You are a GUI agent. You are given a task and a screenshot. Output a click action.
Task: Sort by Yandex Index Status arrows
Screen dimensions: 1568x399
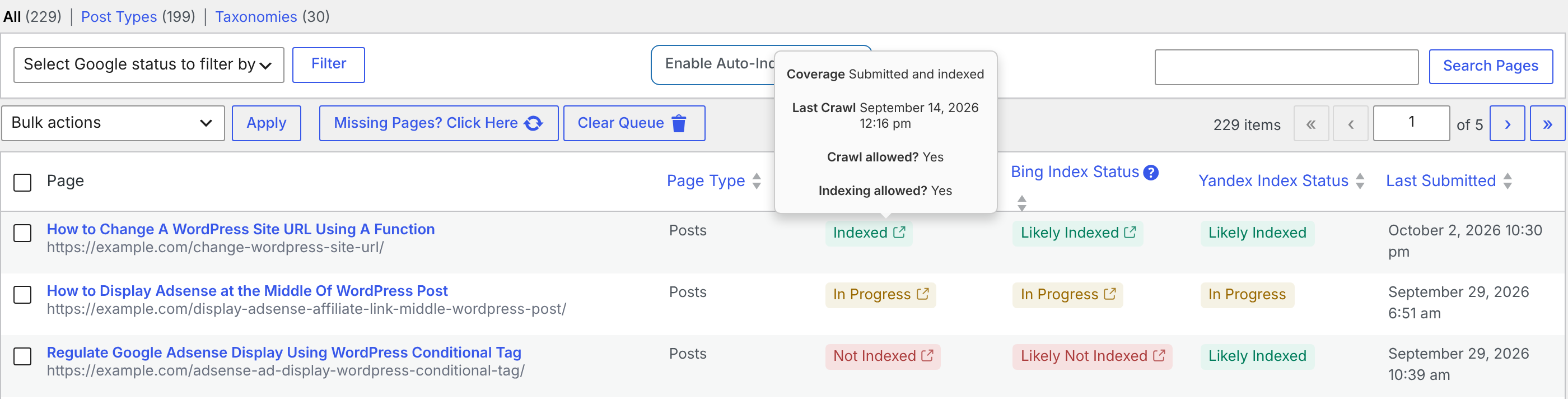[1360, 181]
